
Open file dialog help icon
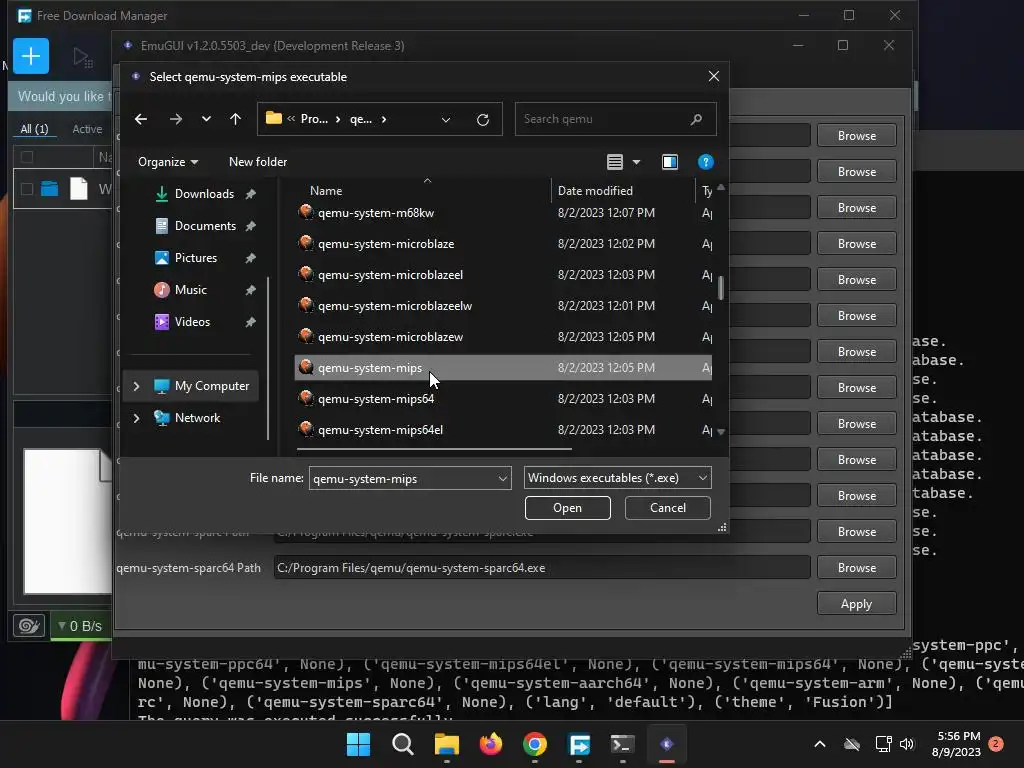coord(705,162)
